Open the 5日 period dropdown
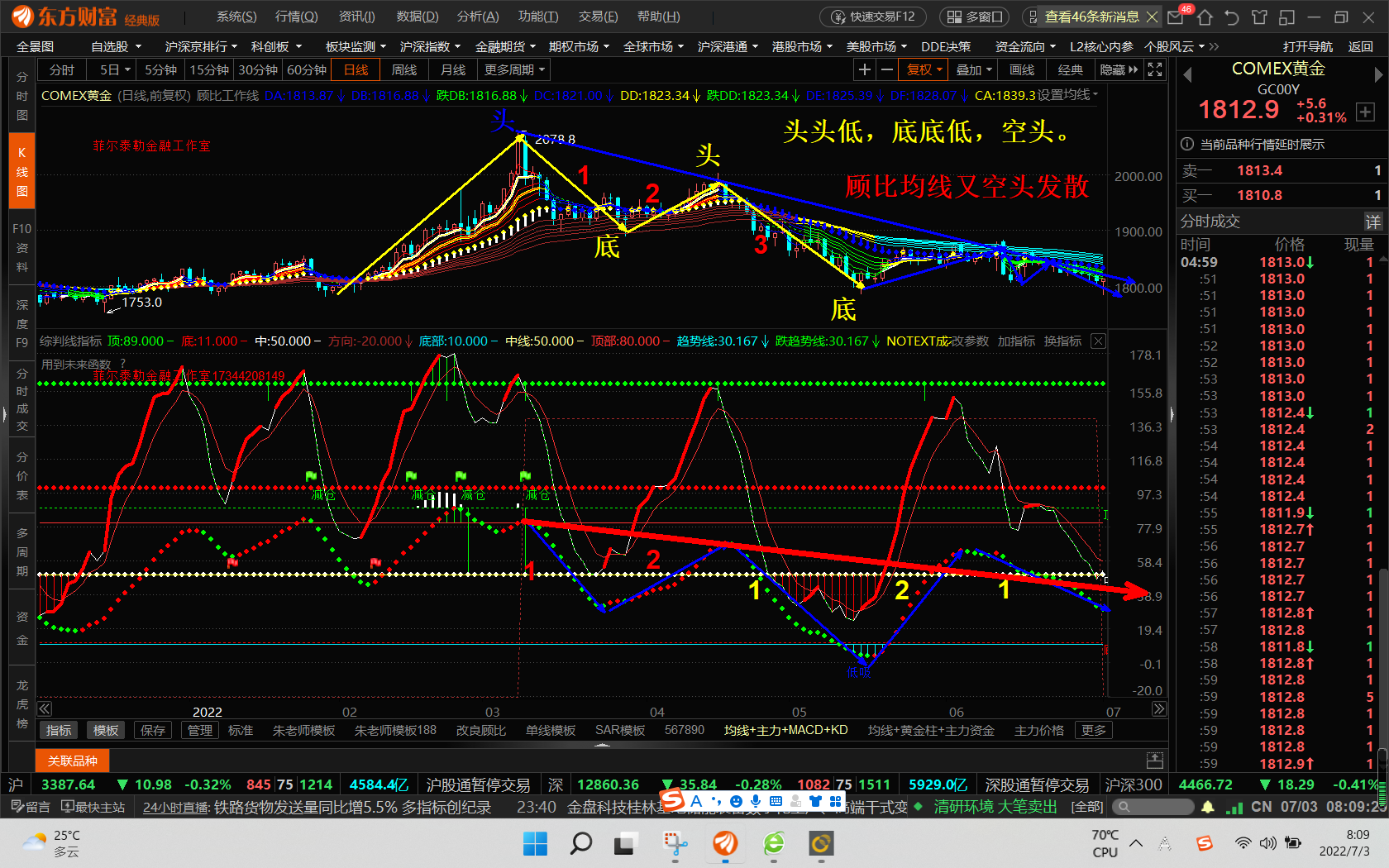This screenshot has height=868, width=1389. (115, 70)
